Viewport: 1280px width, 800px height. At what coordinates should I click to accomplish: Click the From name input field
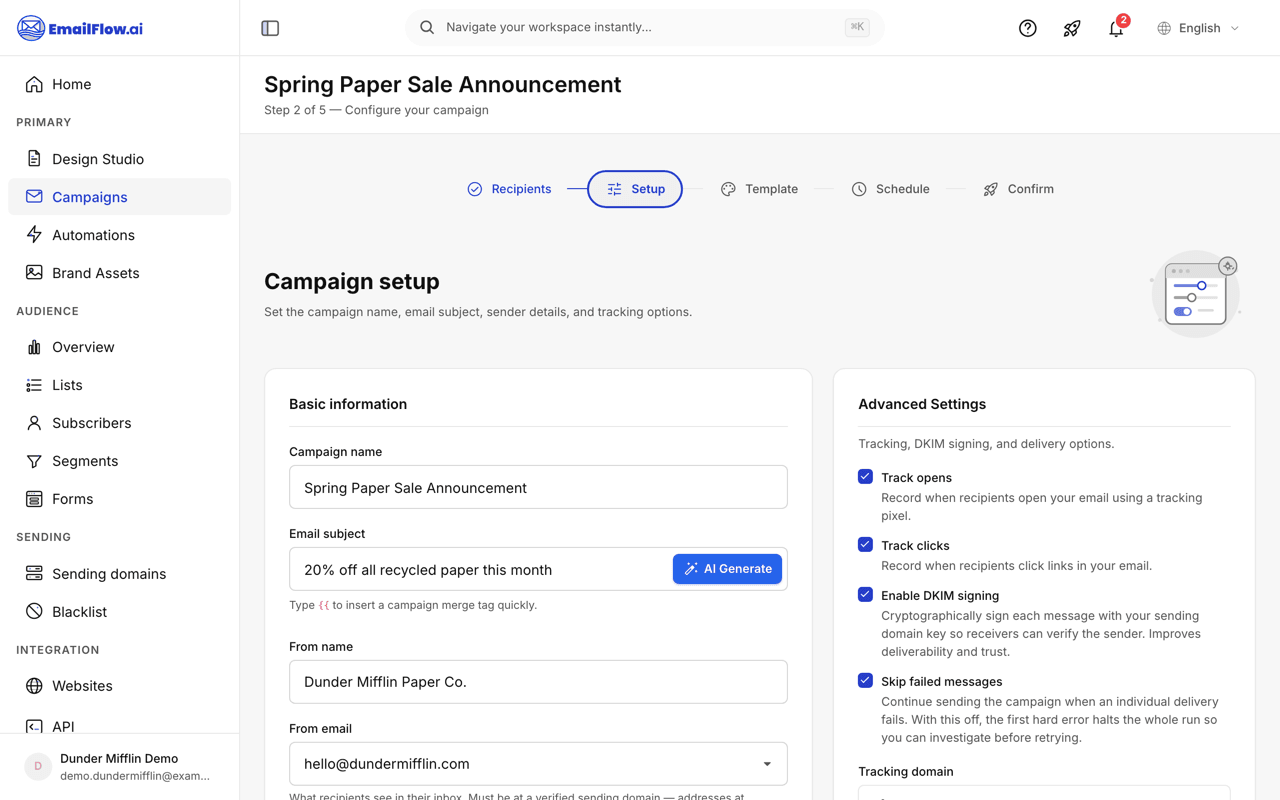pos(538,681)
